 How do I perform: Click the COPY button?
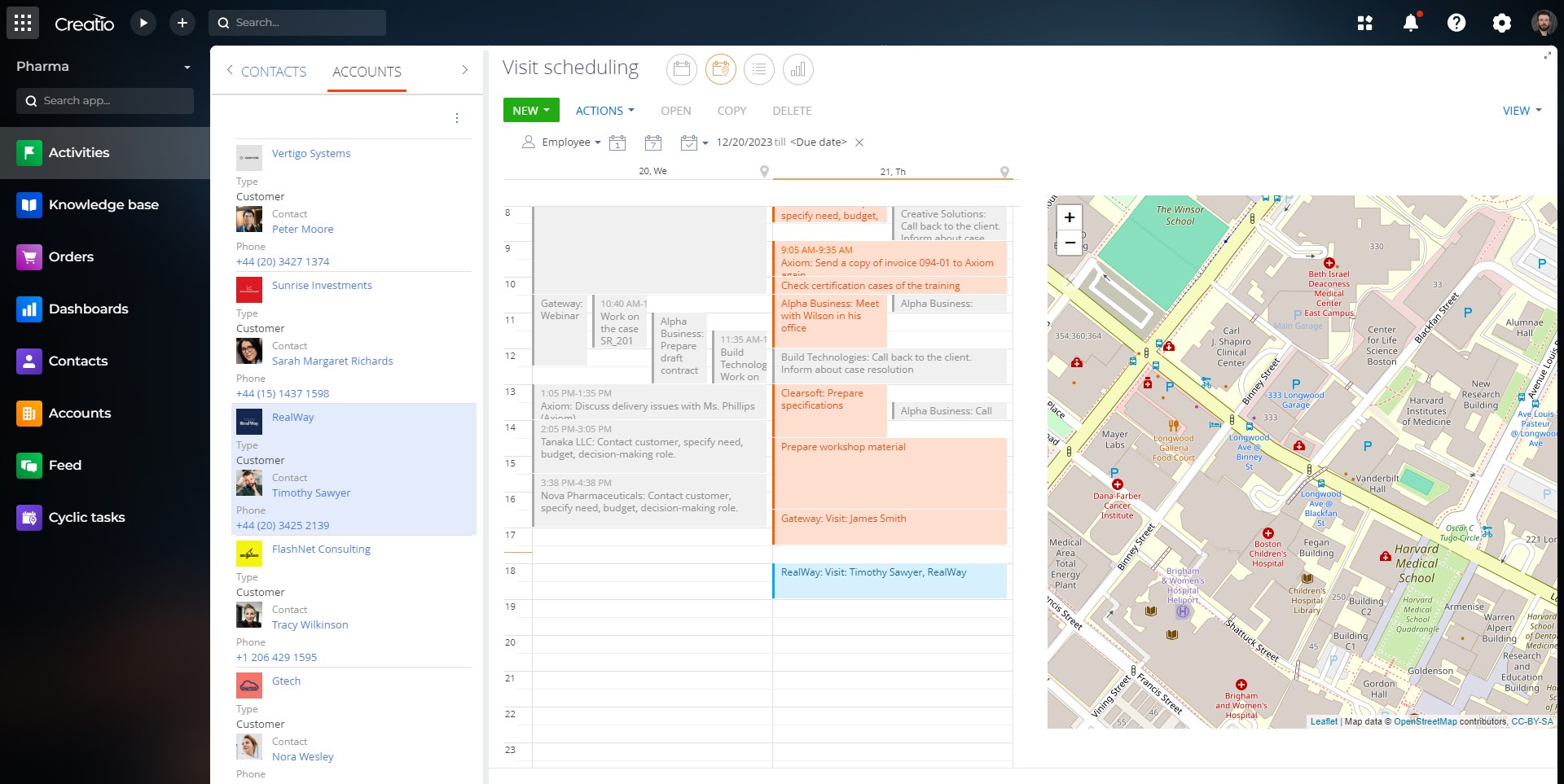click(x=731, y=111)
